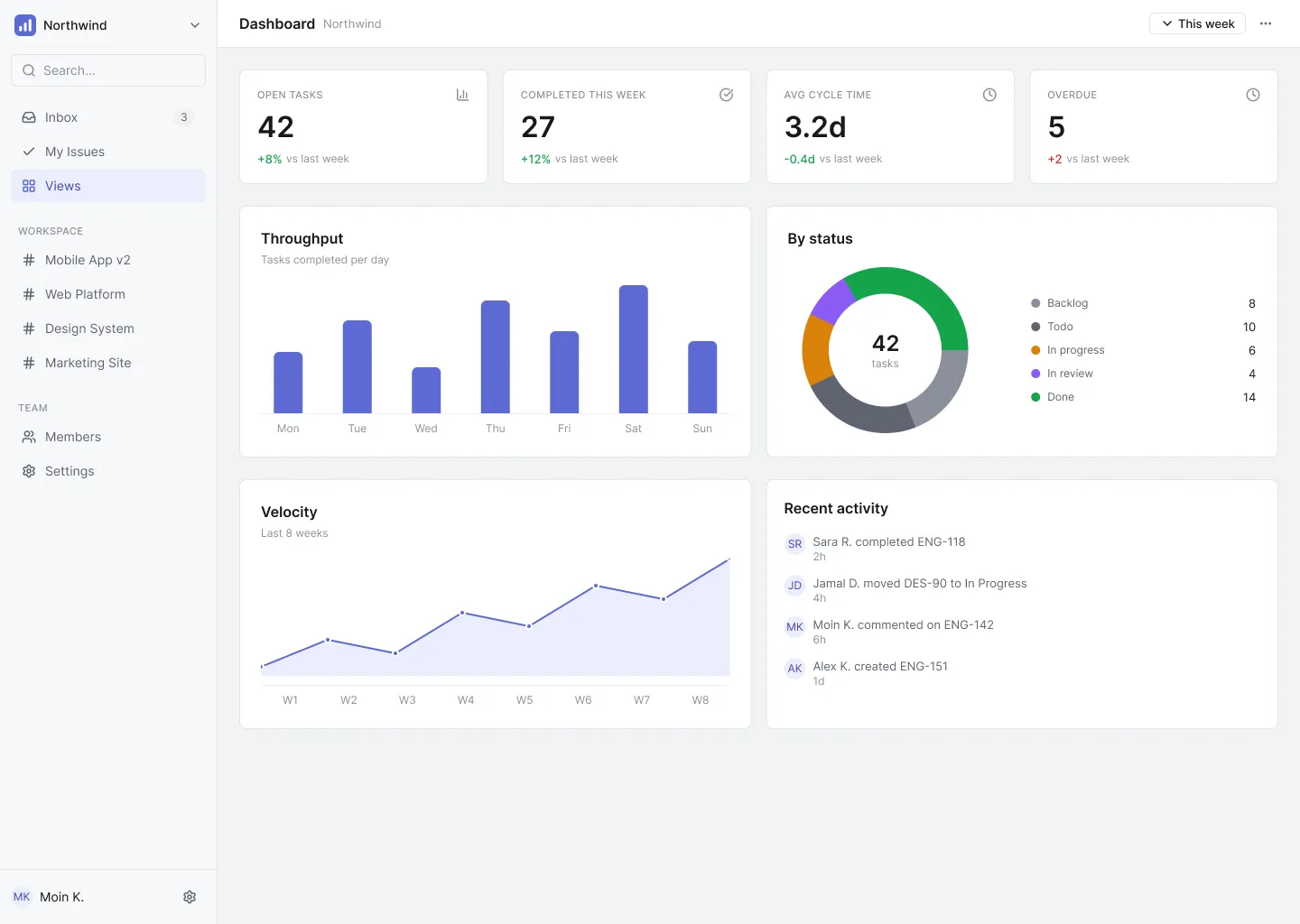Viewport: 1300px width, 924px height.
Task: Click the W4 point on Velocity chart
Action: coord(462,613)
